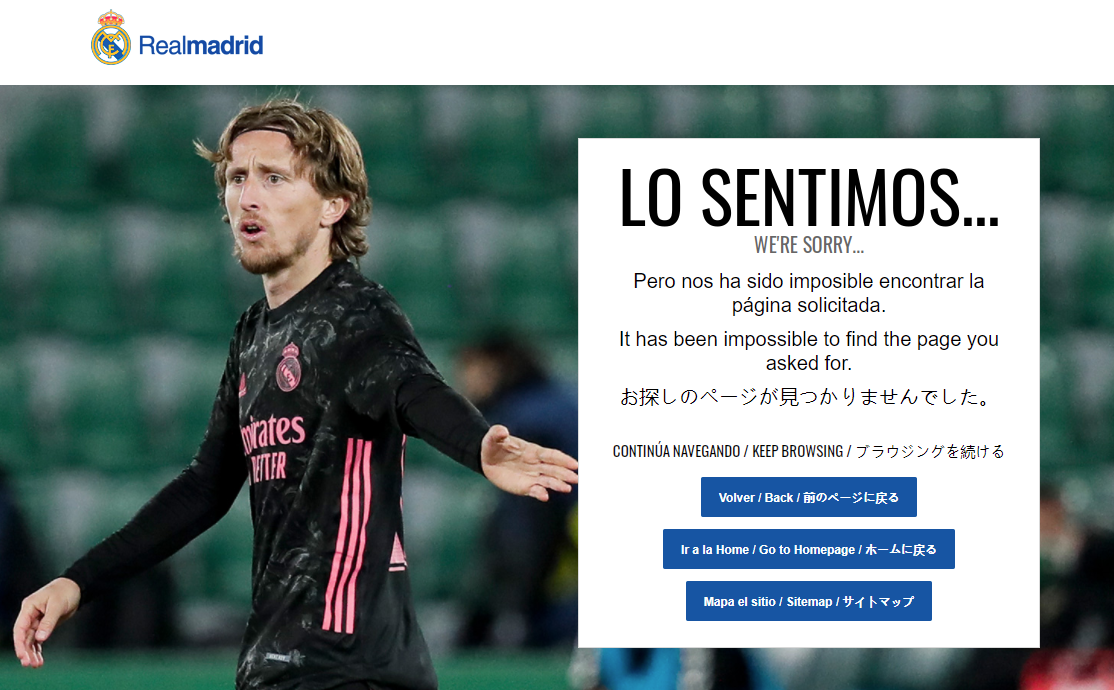Click the pink club crest on the jersey
Image resolution: width=1114 pixels, height=690 pixels.
pyautogui.click(x=288, y=367)
